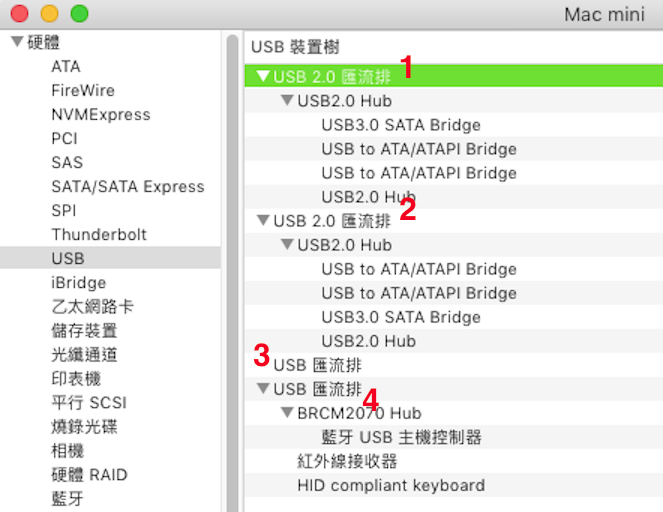
Task: Collapse the BRCM2070 Hub disclosure triangle
Action: point(287,412)
